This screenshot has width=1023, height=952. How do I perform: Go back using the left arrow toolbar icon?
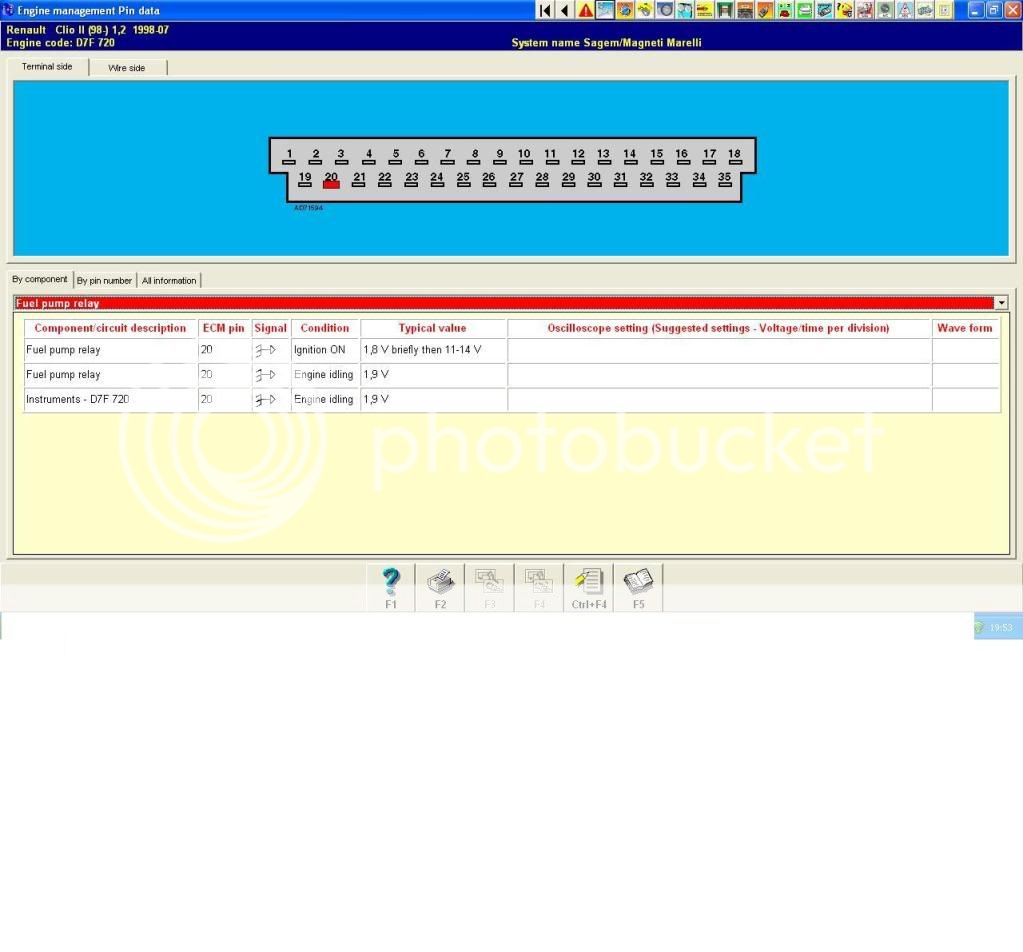(x=565, y=10)
